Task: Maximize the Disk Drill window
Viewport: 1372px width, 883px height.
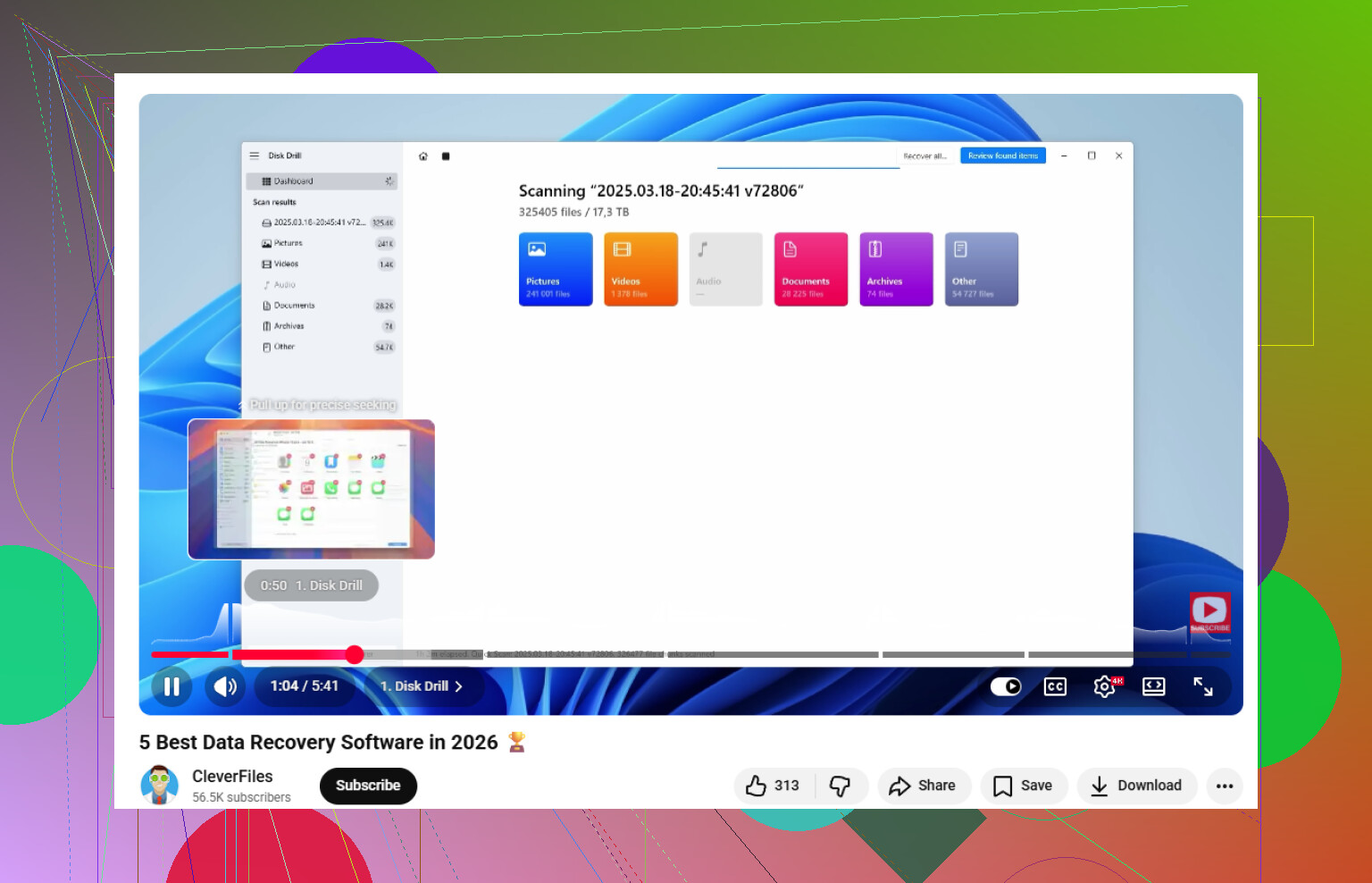Action: pyautogui.click(x=1092, y=156)
